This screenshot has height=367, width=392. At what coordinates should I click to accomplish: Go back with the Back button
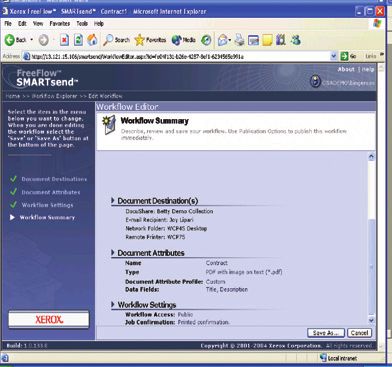coord(15,40)
